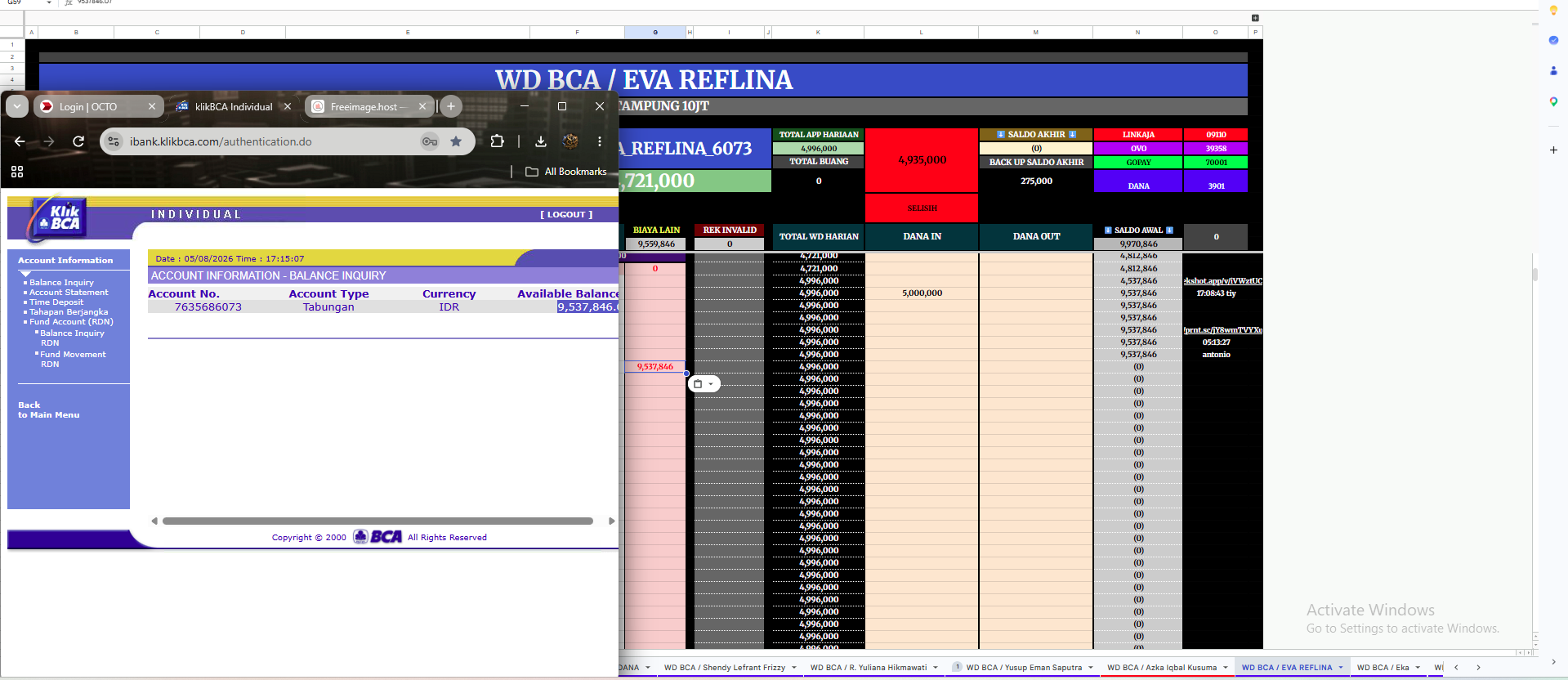Viewport: 1568px width, 680px height.
Task: Click the left filter icon on SALDO AKHIR
Action: point(1000,134)
